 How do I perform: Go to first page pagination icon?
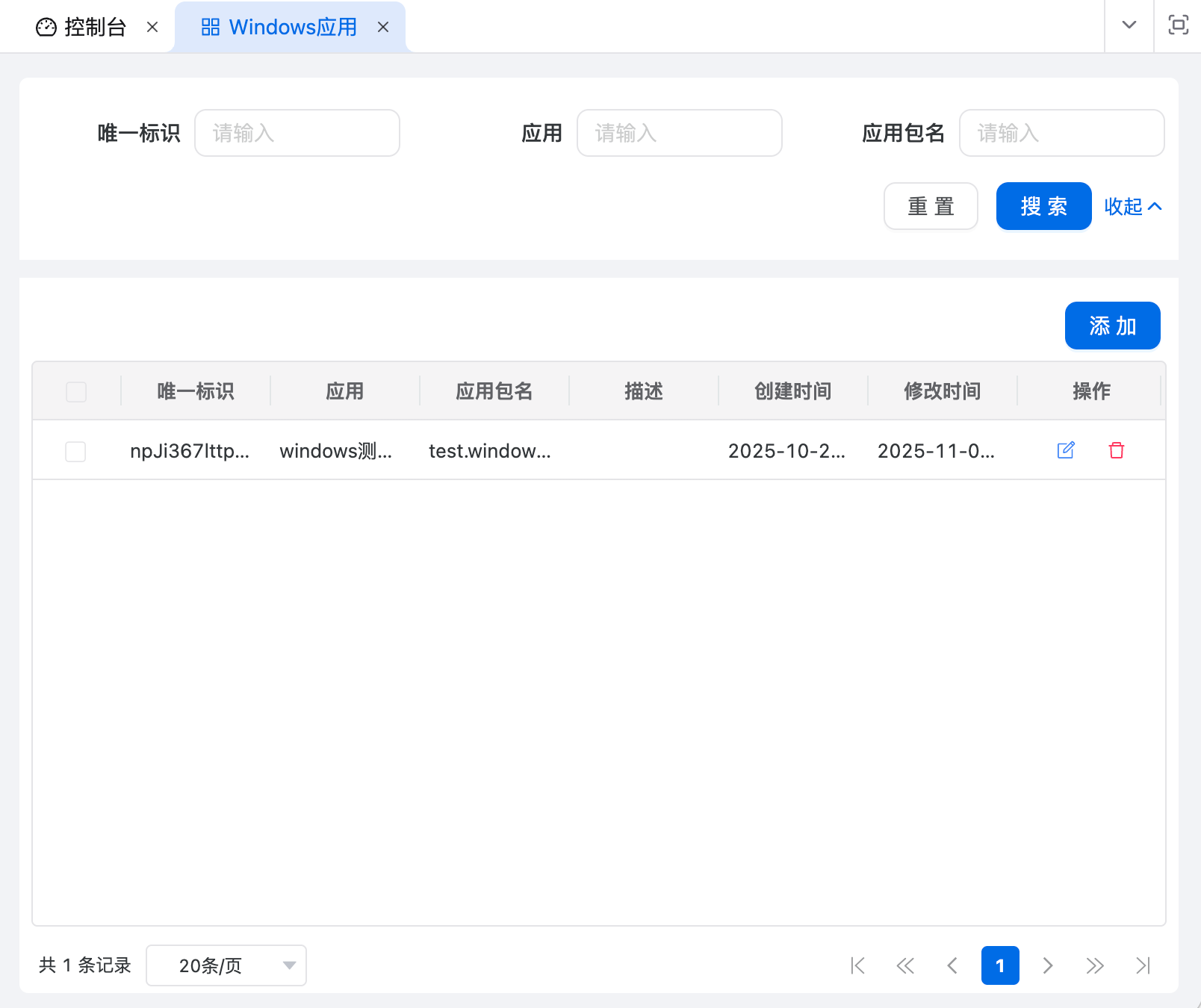[858, 965]
